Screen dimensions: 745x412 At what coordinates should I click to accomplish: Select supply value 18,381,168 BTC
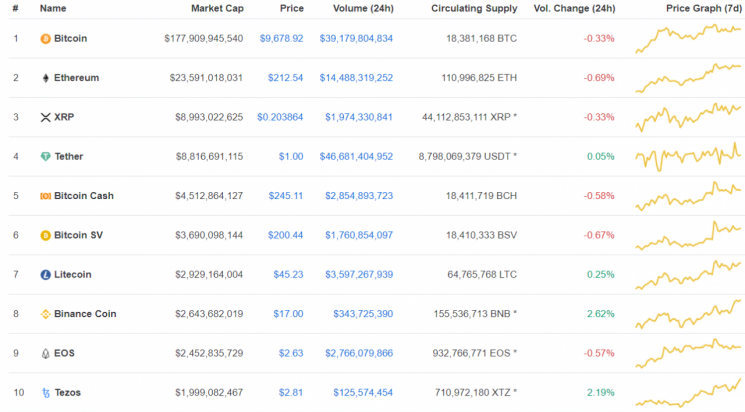click(x=481, y=38)
